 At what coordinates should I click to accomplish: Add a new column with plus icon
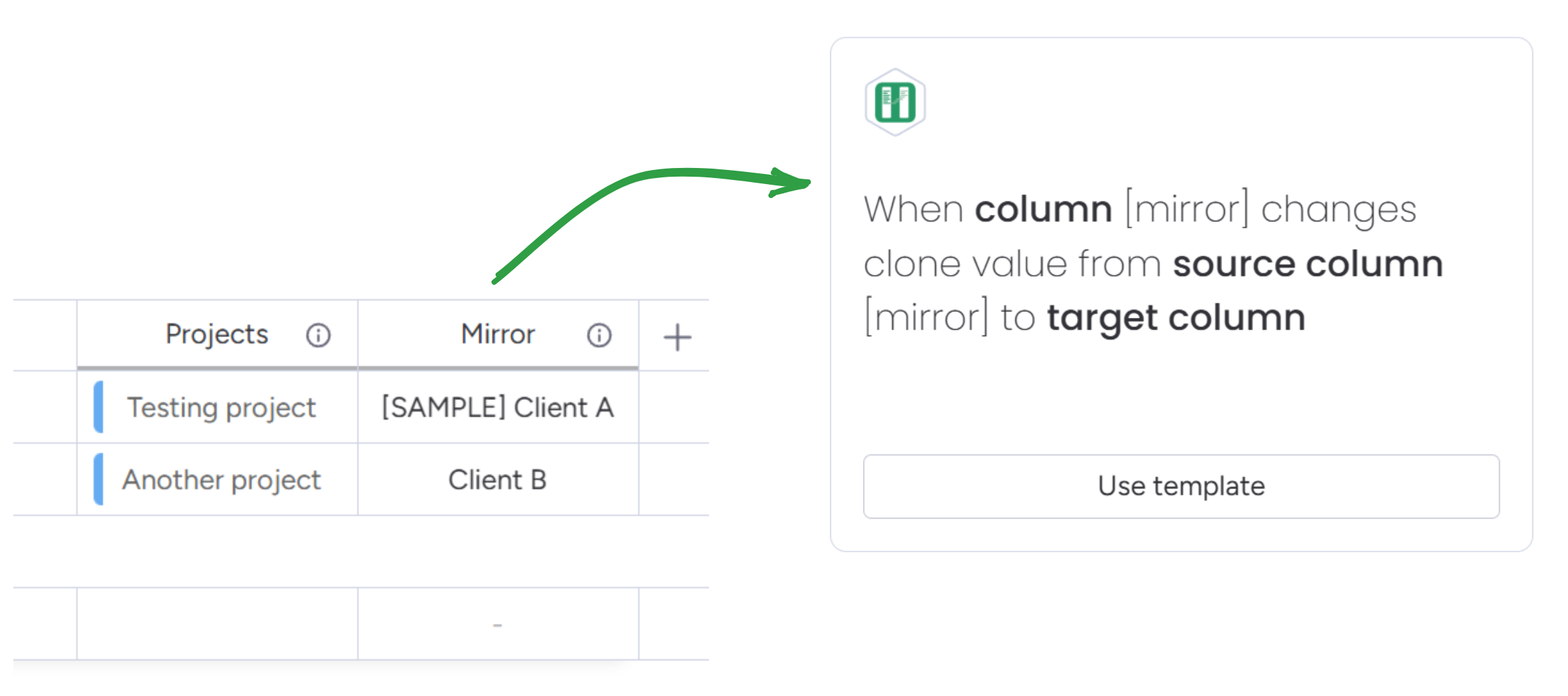point(676,337)
